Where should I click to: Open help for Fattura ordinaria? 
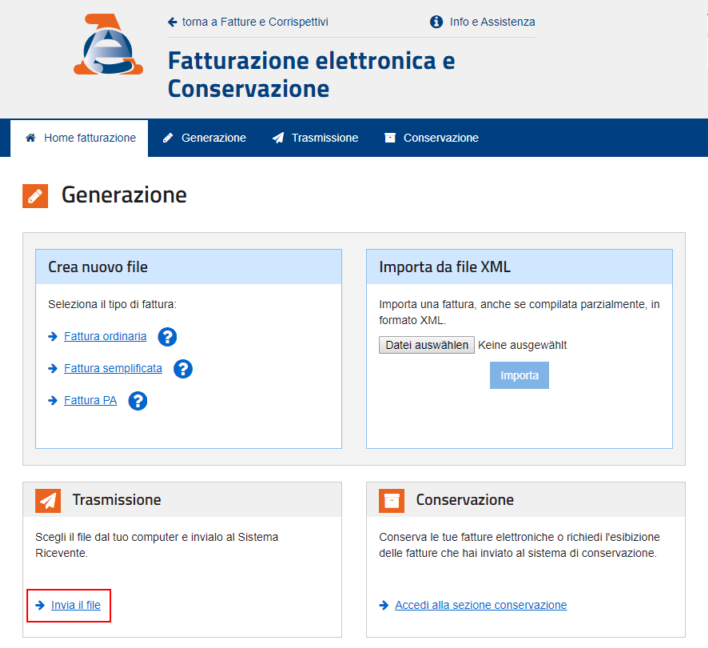click(x=167, y=337)
